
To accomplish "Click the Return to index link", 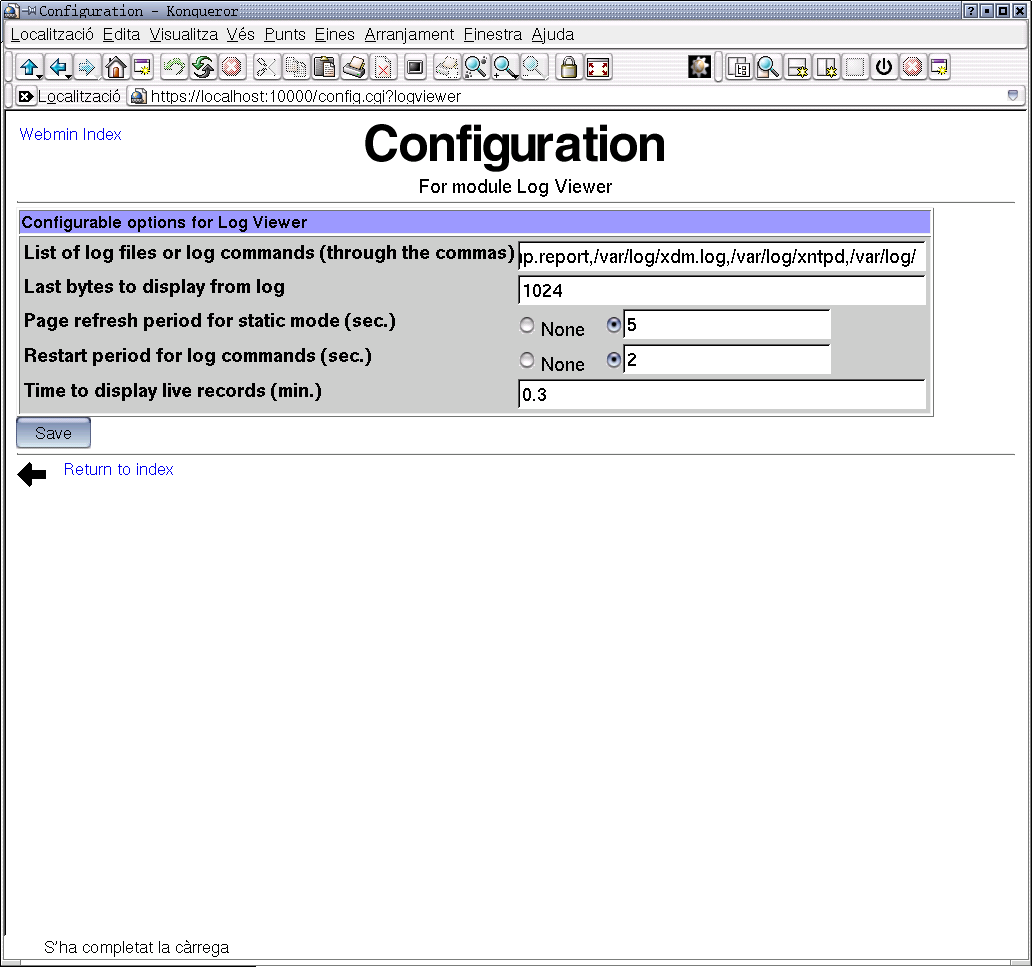I will point(118,469).
